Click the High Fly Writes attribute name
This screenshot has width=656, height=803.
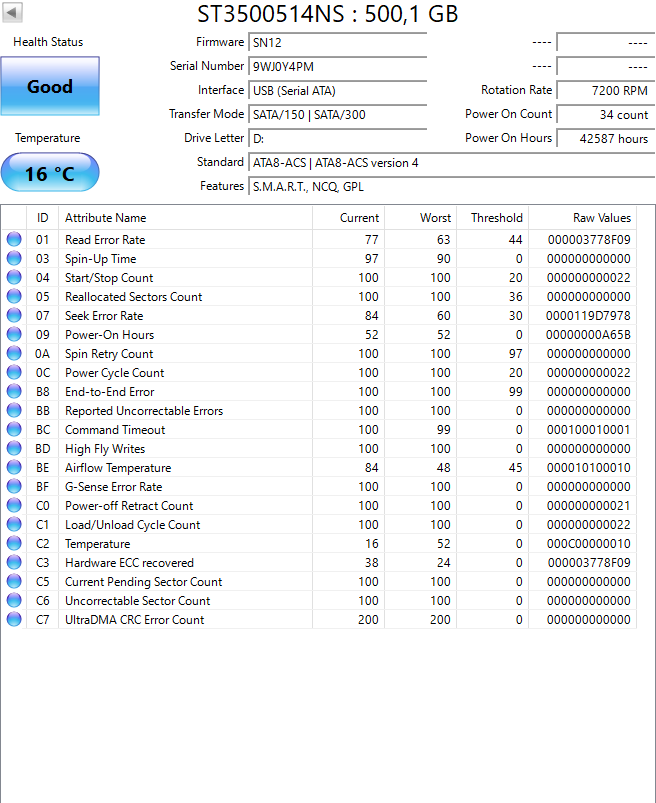(x=105, y=449)
